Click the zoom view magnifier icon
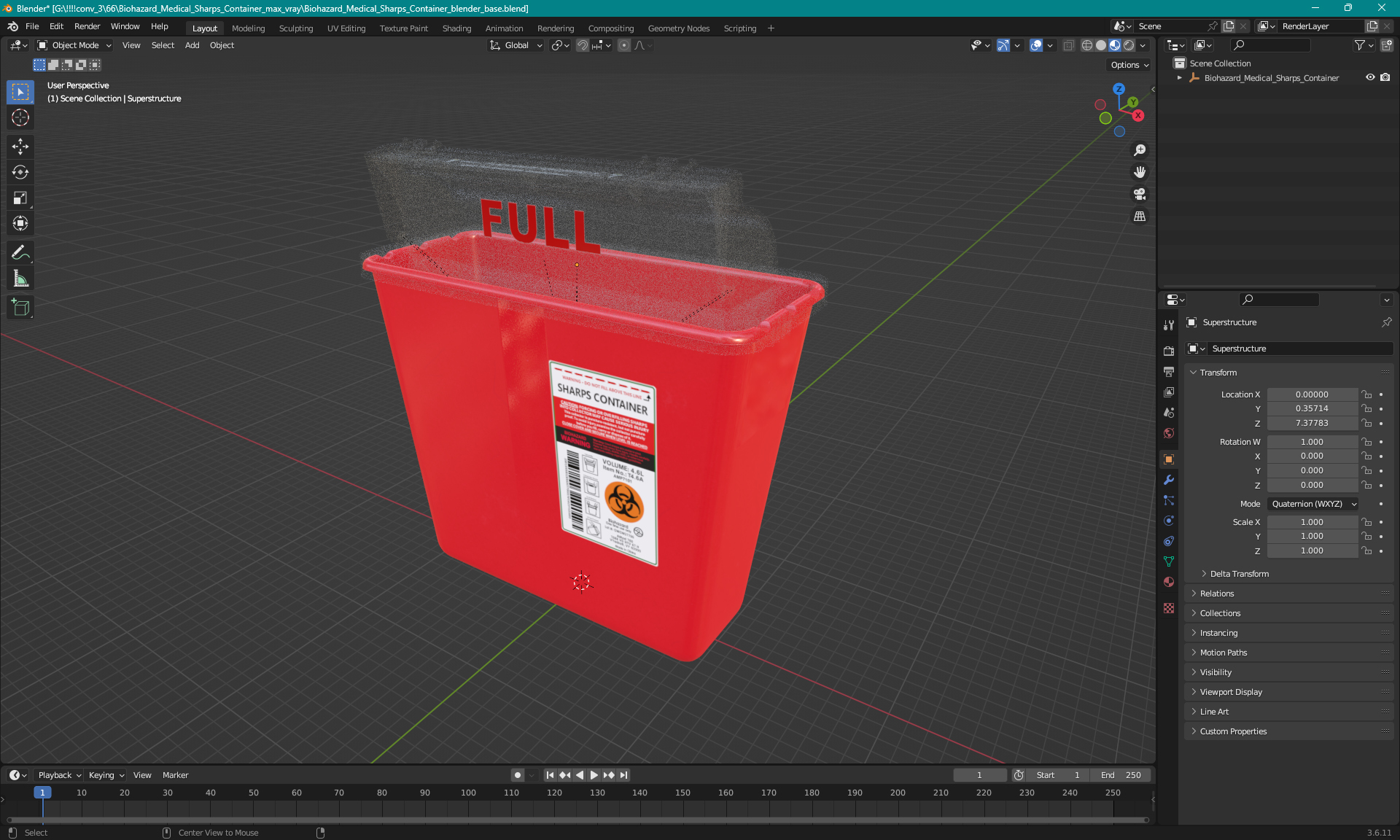1400x840 pixels. [1140, 150]
